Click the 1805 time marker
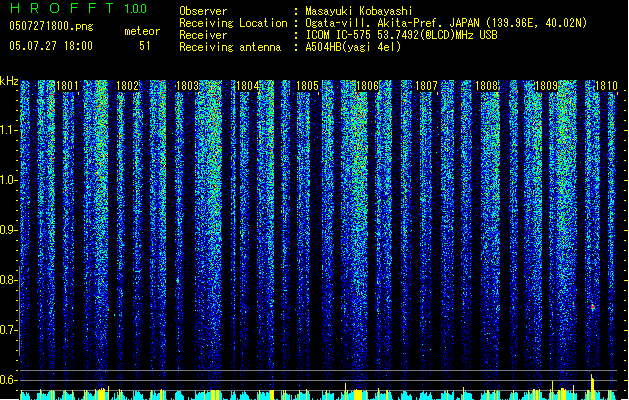Viewport: 629px width, 400px height. (307, 86)
